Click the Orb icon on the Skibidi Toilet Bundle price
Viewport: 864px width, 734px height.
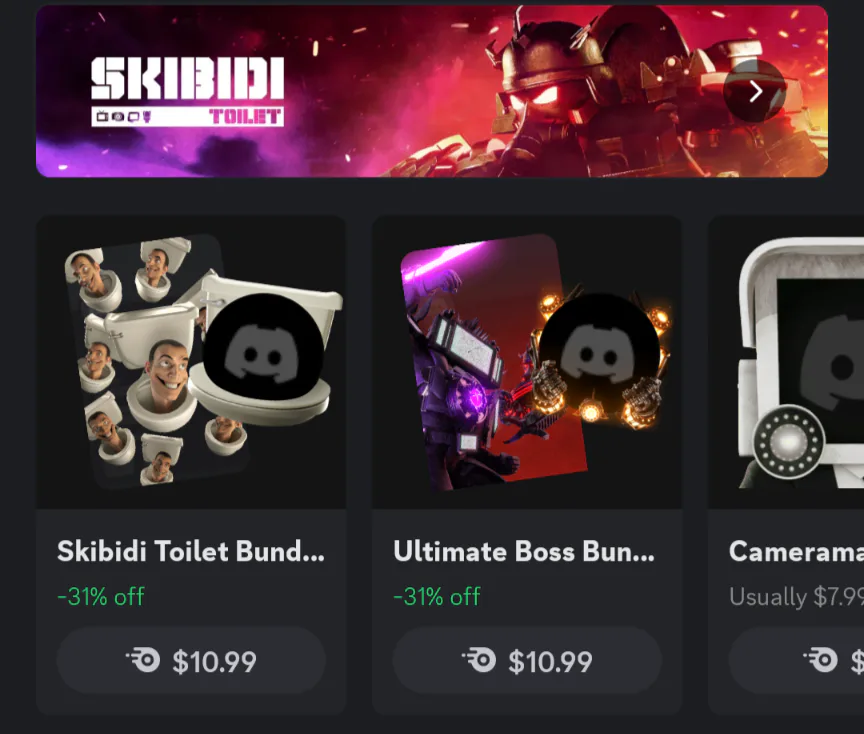click(143, 660)
